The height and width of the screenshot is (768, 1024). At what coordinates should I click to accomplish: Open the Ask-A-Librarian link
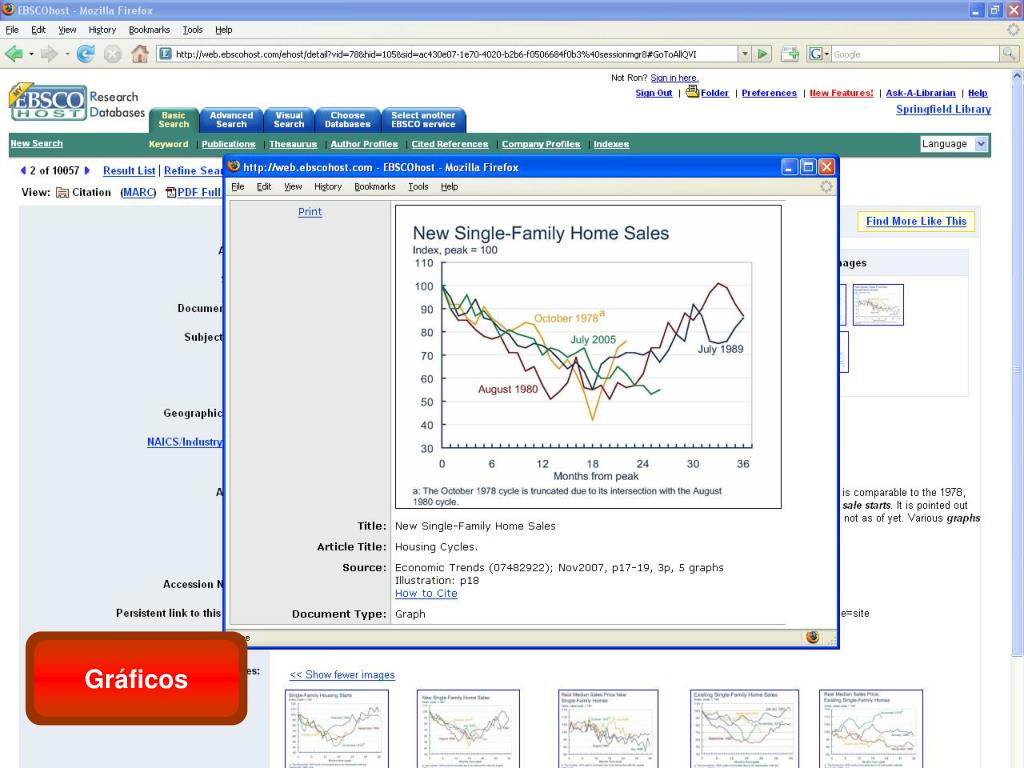(x=920, y=93)
